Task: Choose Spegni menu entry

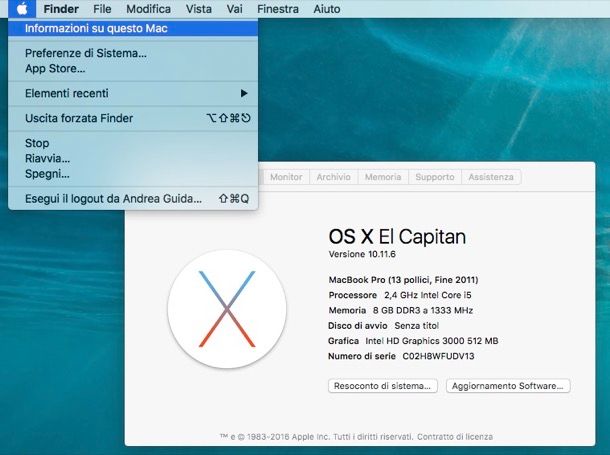Action: 133,174
